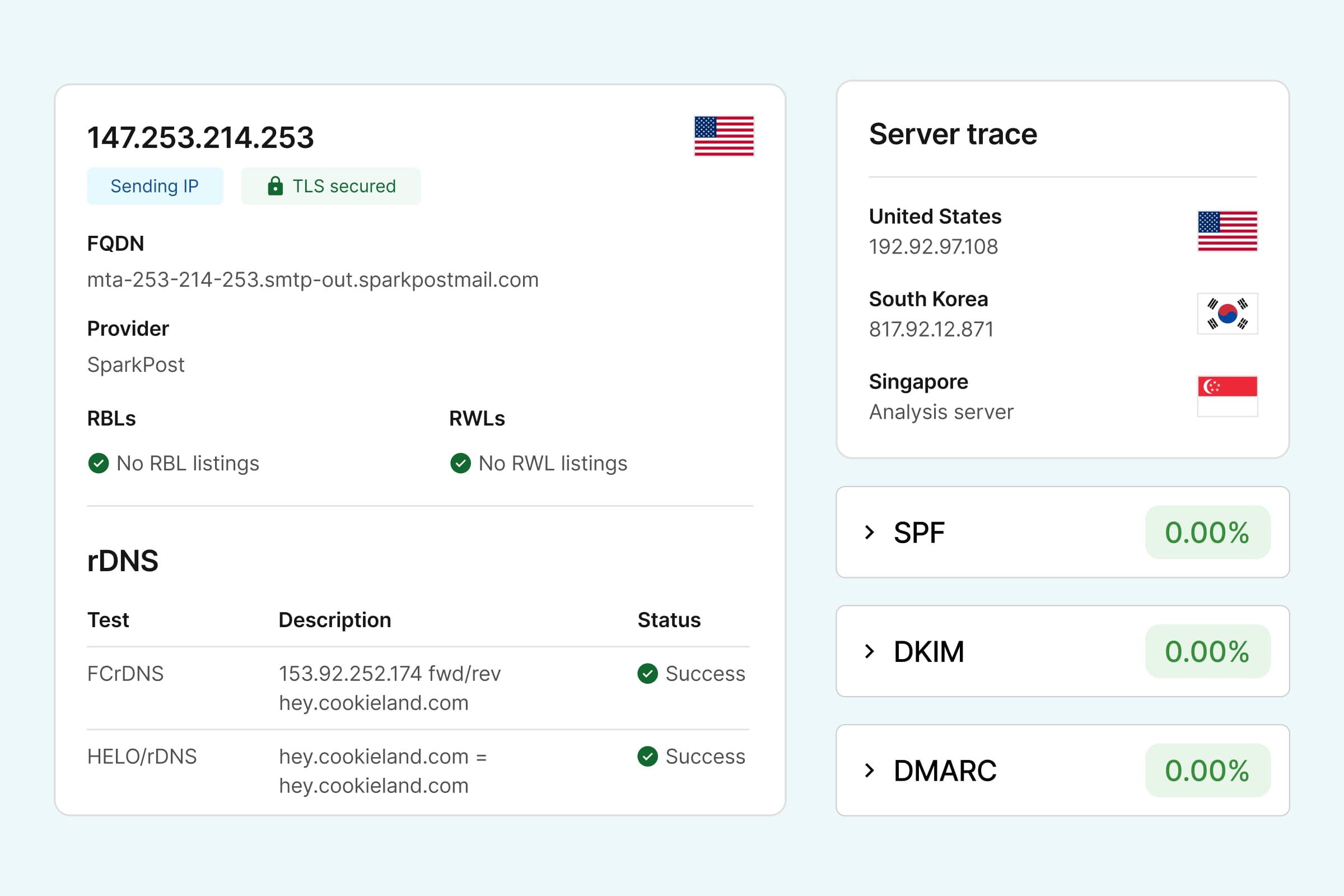Expand the DMARC section chevron
This screenshot has height=896, width=1344.
pos(870,771)
